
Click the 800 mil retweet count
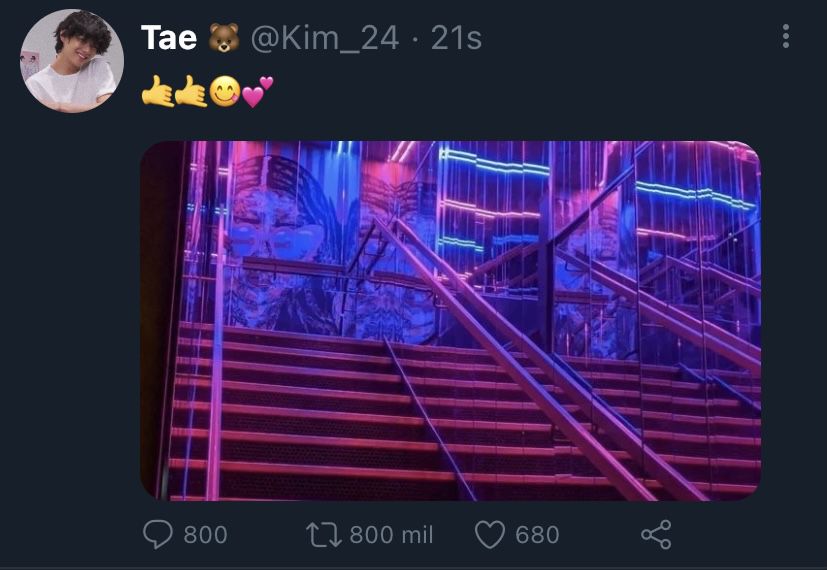(391, 535)
